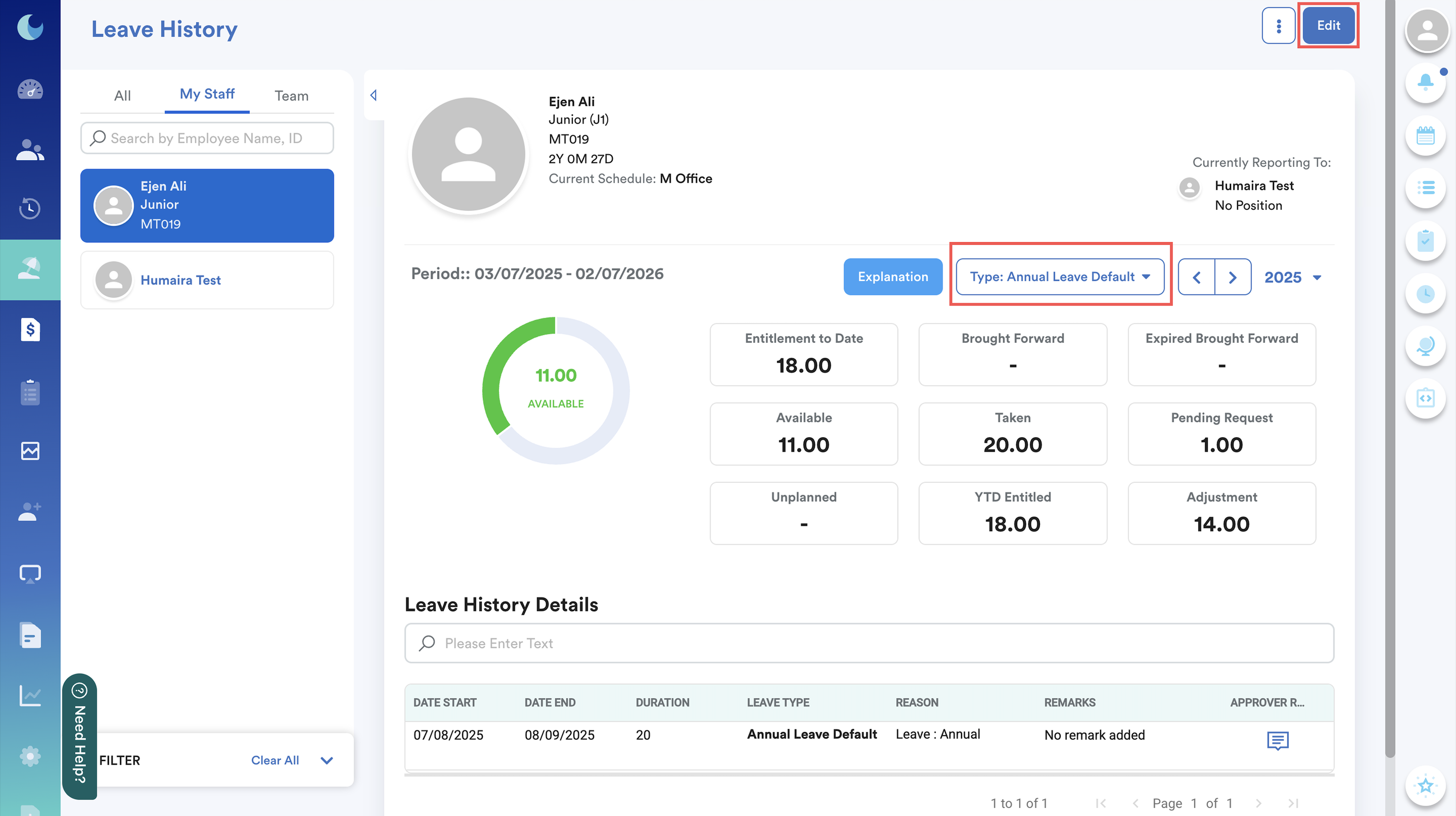
Task: Click the approver remarks comment icon
Action: tap(1278, 740)
